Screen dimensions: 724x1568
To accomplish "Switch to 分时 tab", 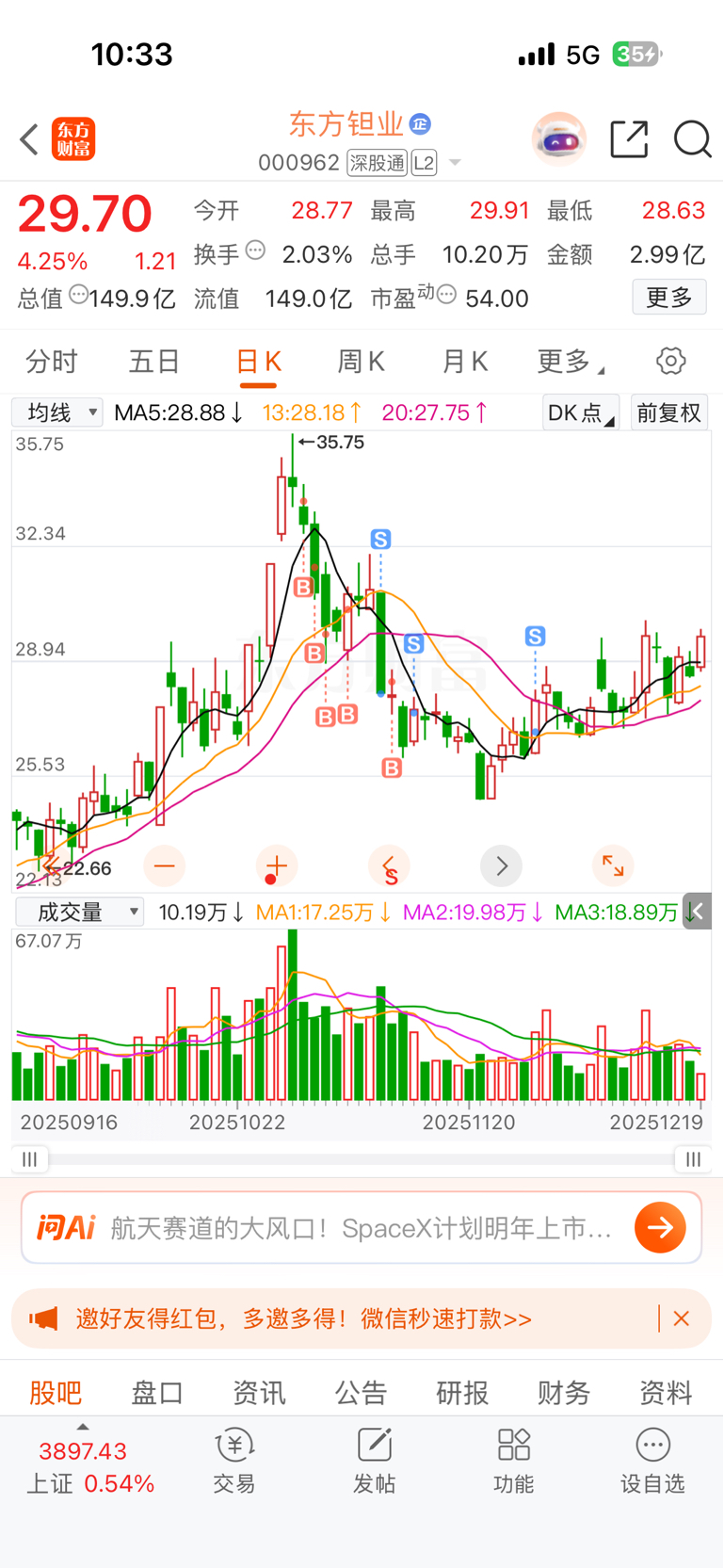I will coord(52,362).
